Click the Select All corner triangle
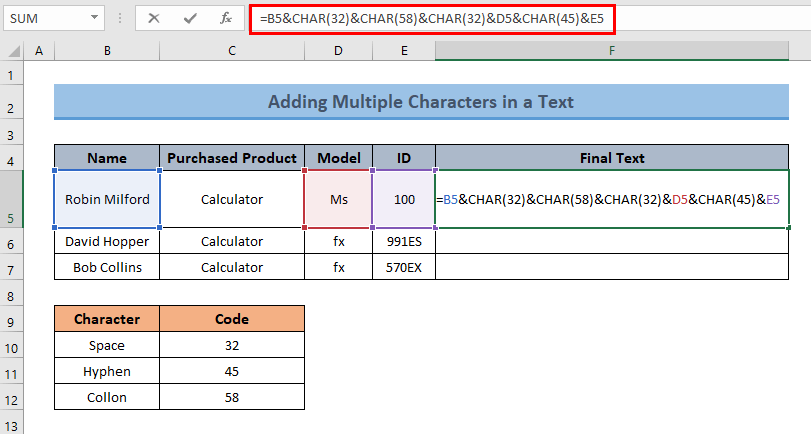Viewport: 811px width, 434px height. pos(13,52)
